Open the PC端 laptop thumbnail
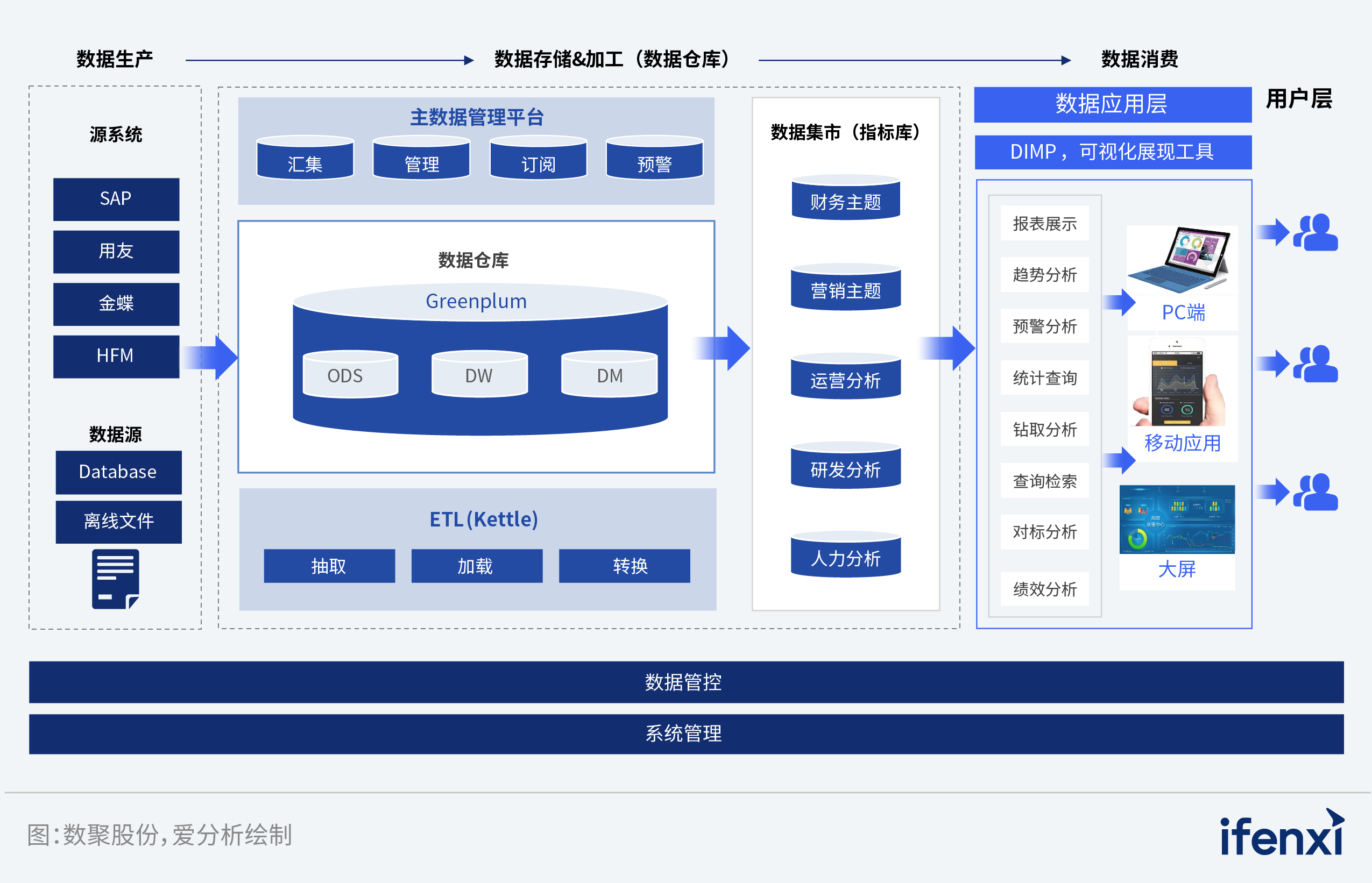The image size is (1372, 883). click(1181, 259)
